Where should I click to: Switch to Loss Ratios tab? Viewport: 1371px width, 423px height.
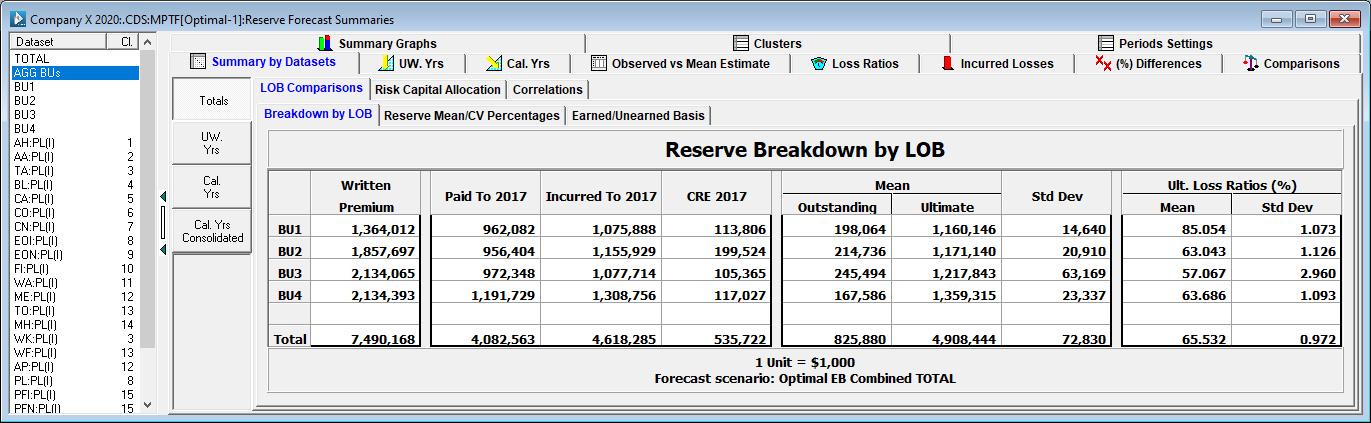tap(855, 63)
